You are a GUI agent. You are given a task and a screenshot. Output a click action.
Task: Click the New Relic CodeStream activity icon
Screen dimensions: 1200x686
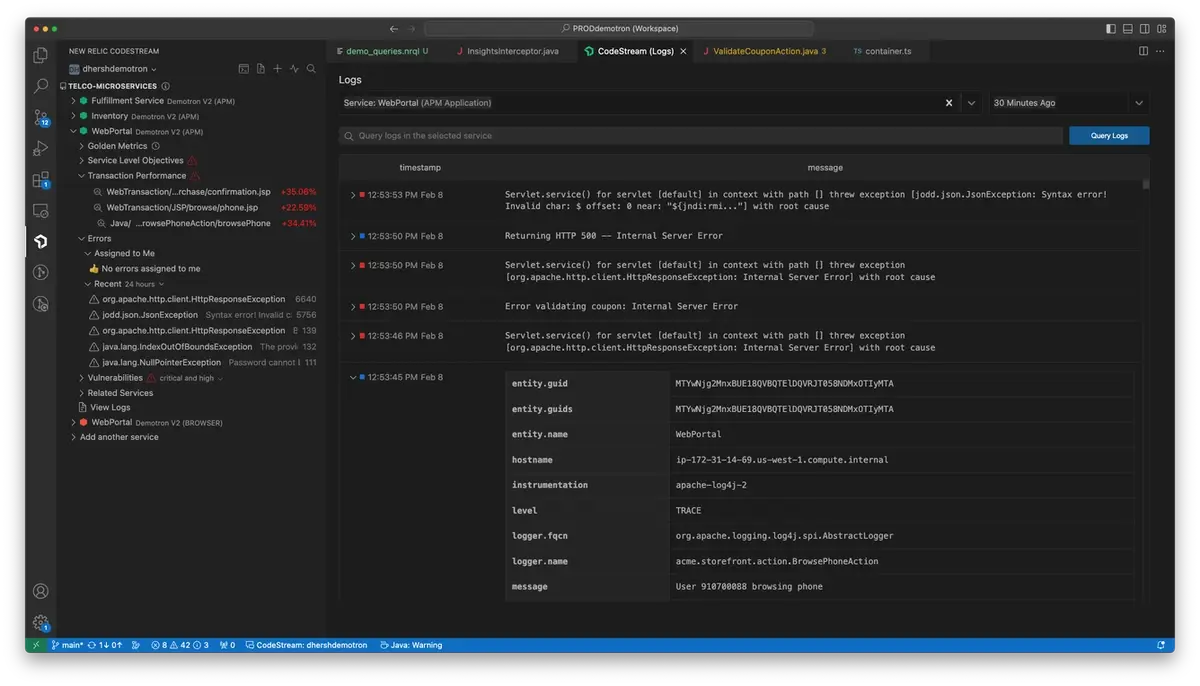click(x=41, y=241)
